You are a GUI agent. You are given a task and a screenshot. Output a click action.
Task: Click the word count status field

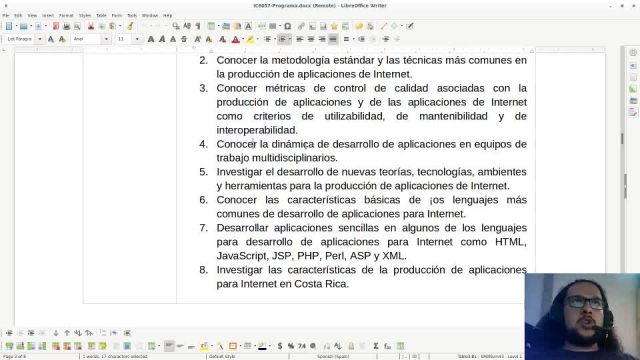(x=115, y=357)
